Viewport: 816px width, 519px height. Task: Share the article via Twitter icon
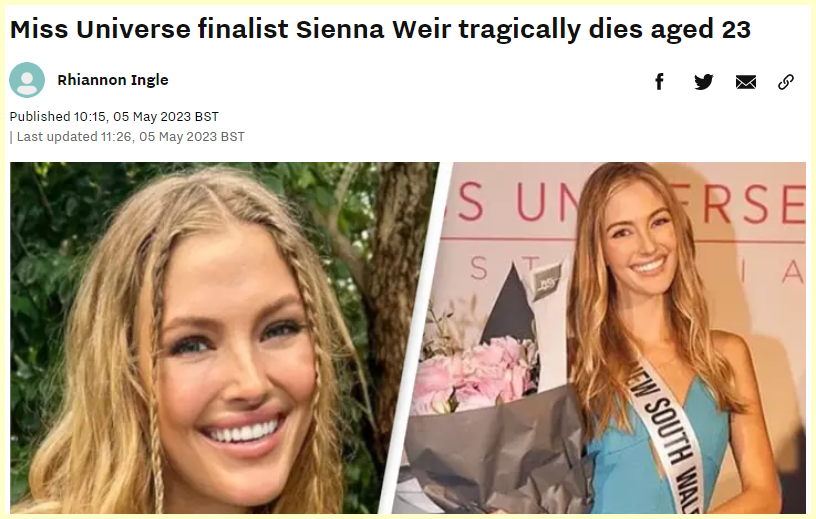tap(703, 82)
